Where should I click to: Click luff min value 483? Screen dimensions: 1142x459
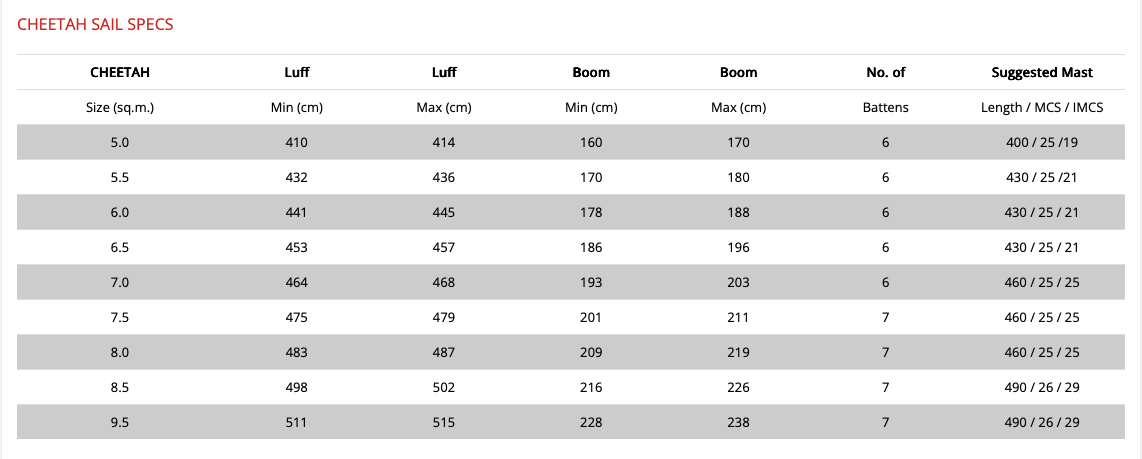[x=296, y=352]
